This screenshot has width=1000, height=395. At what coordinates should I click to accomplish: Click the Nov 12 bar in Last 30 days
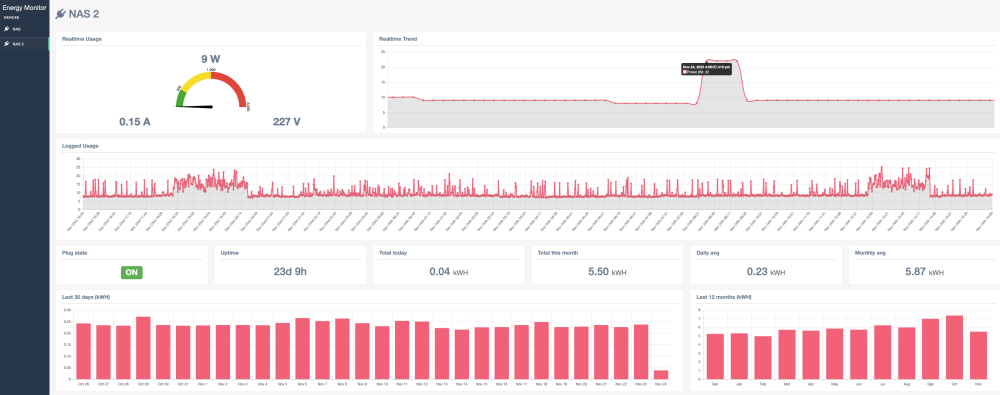coord(422,350)
